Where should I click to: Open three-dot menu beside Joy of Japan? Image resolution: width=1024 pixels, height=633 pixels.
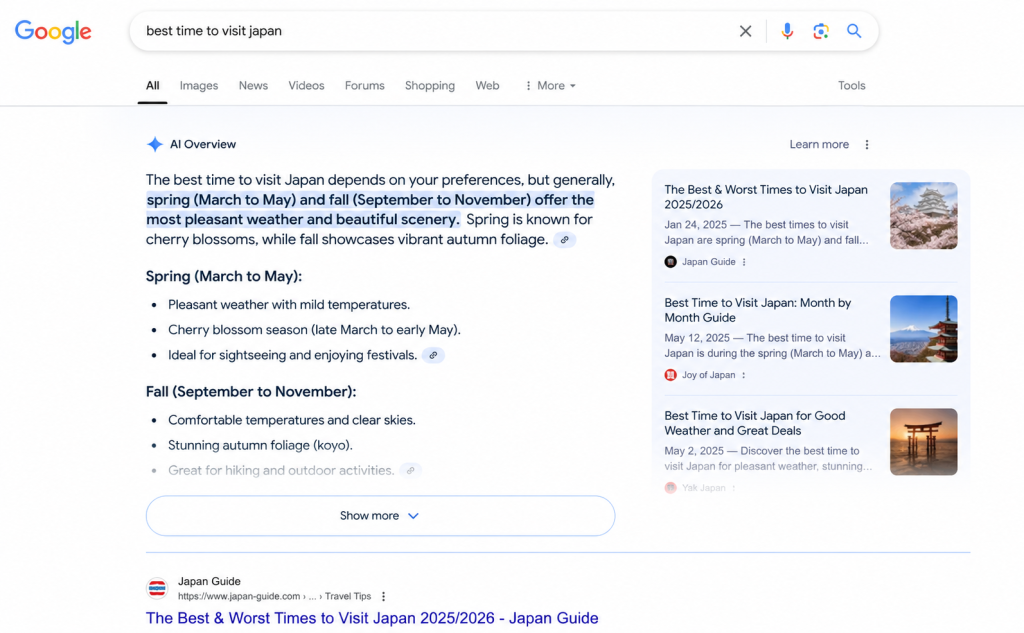pyautogui.click(x=743, y=375)
